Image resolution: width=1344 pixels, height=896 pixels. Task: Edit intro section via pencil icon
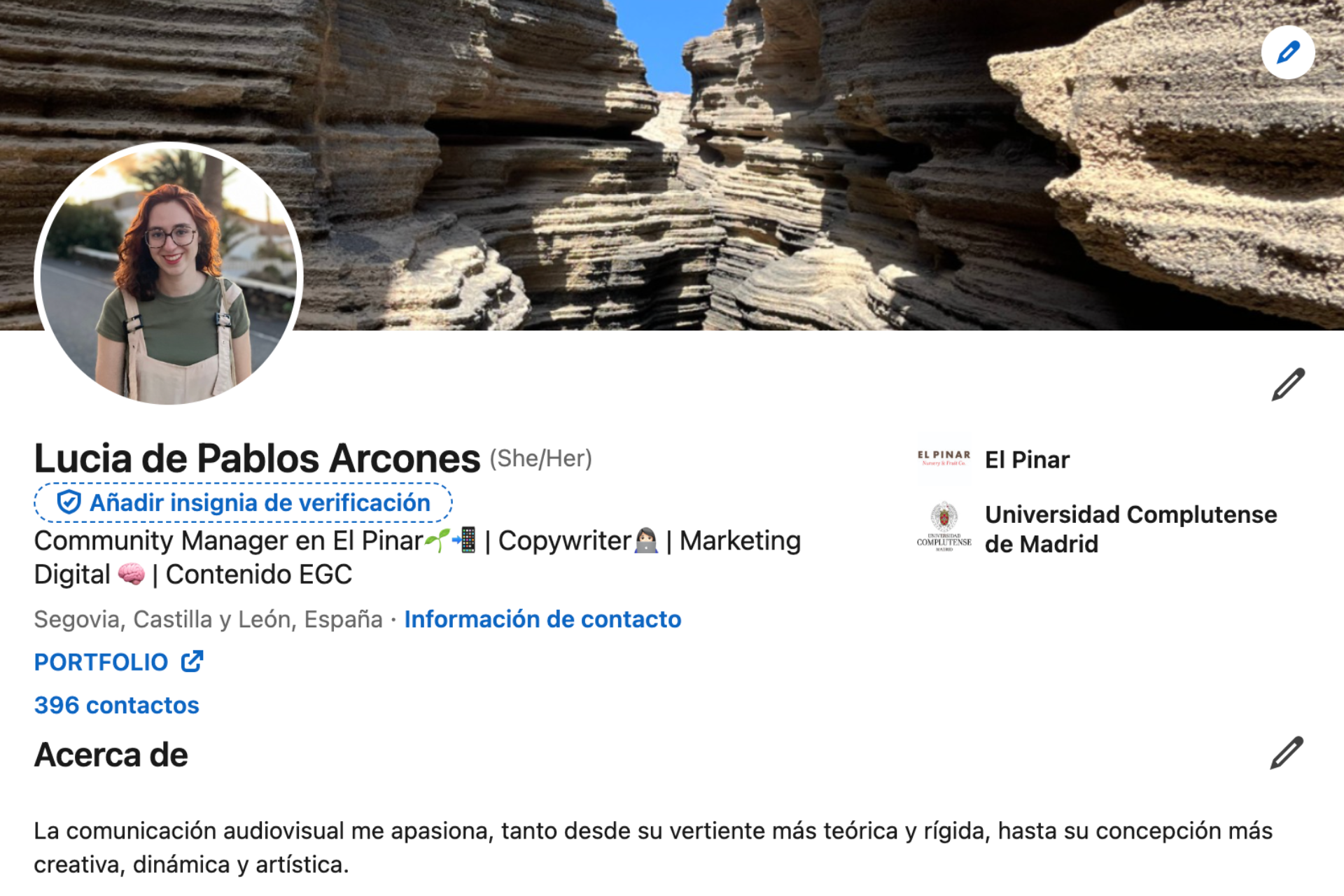point(1288,384)
